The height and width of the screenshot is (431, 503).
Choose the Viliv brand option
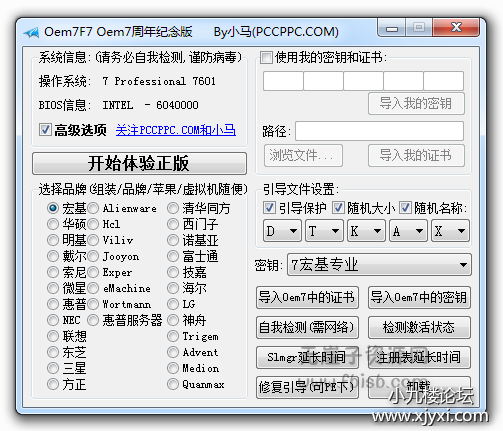click(x=93, y=240)
